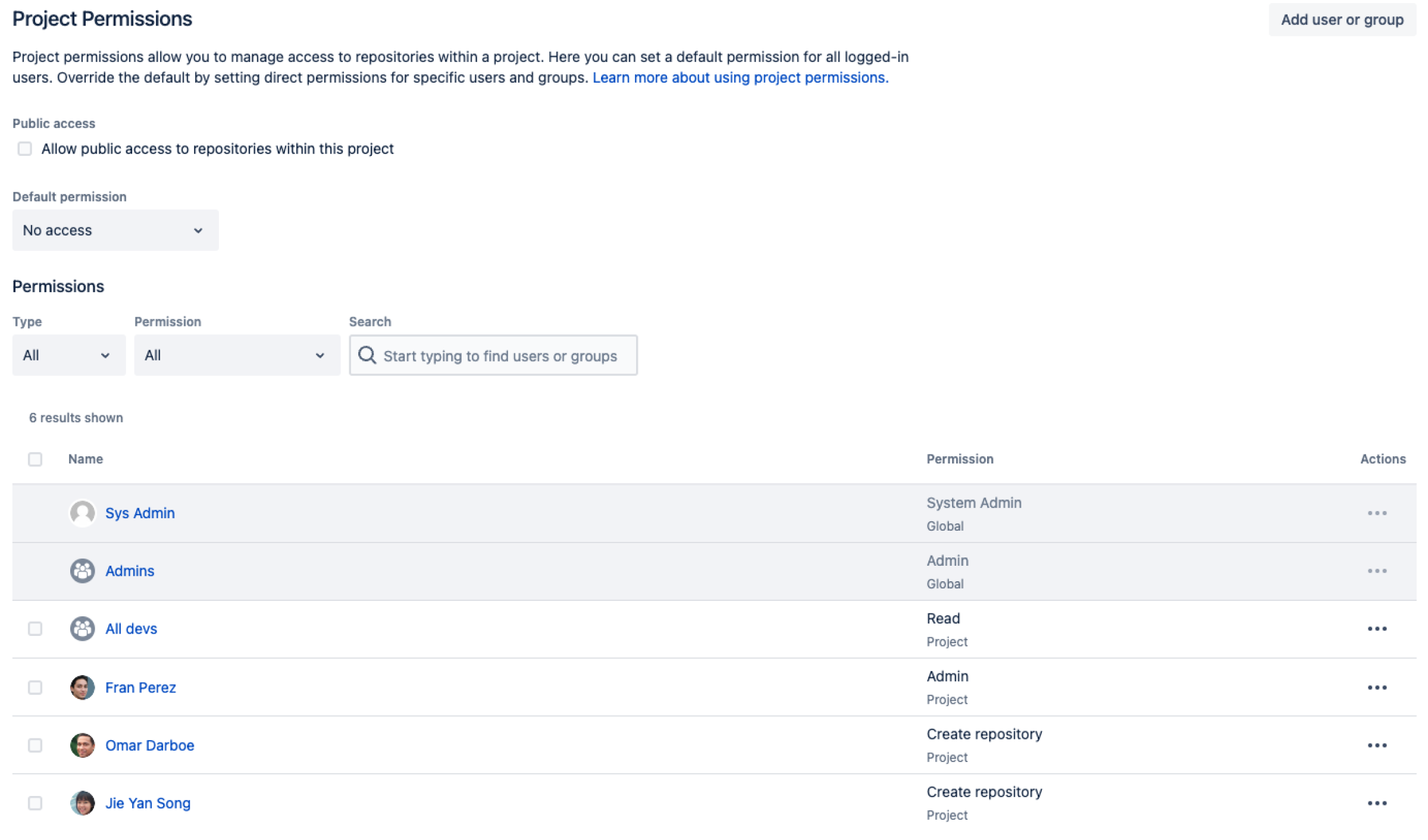Click Fran Perez's avatar picture
Screen dimensions: 1428x840
coord(82,687)
